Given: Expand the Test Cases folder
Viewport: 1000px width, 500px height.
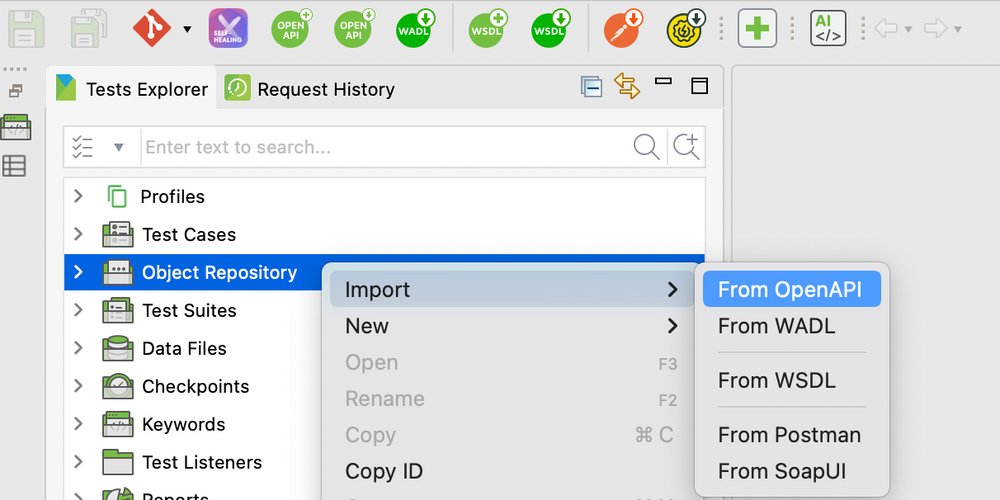Looking at the screenshot, I should [x=78, y=234].
